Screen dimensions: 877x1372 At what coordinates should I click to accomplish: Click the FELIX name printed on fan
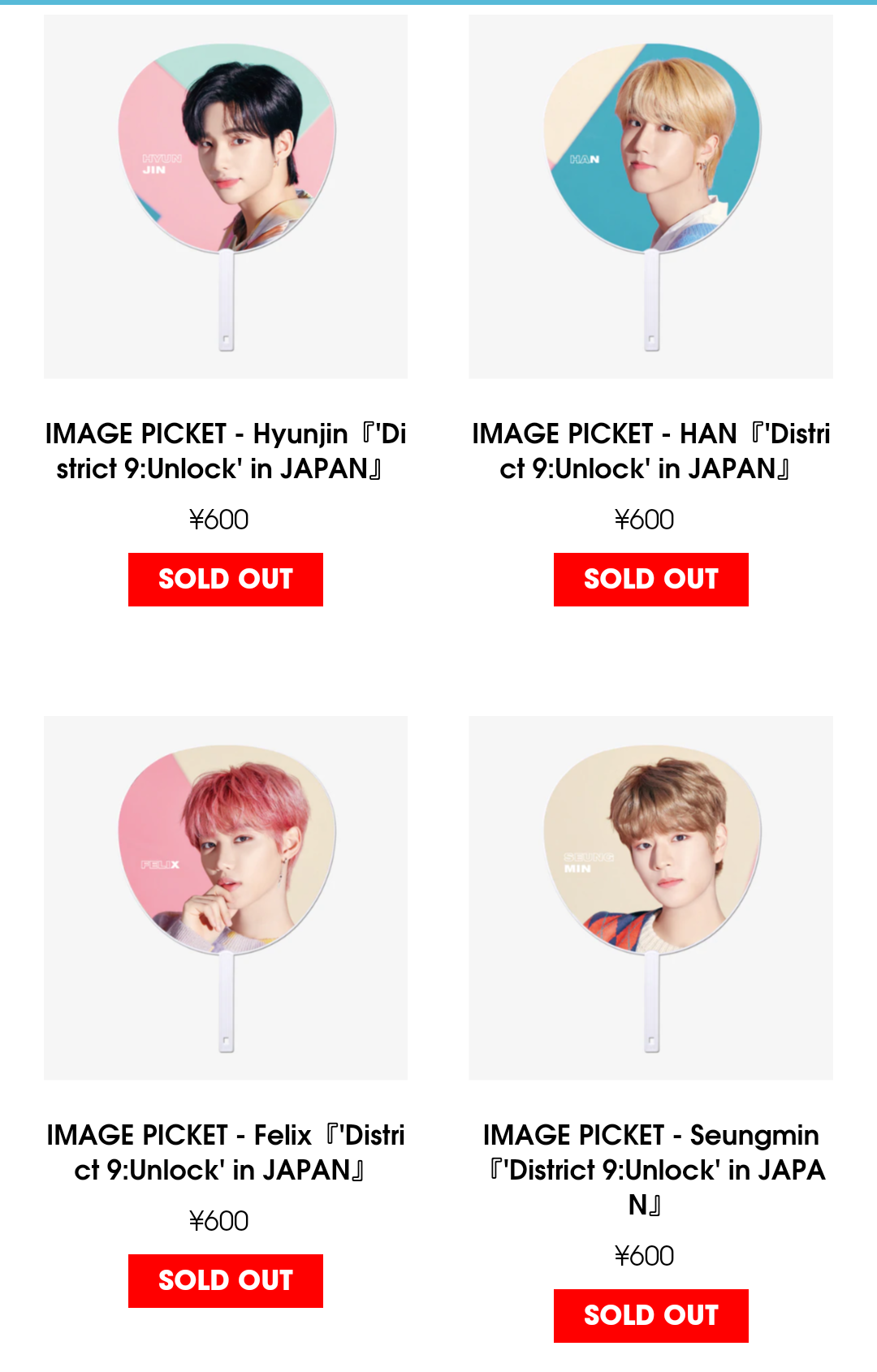tap(160, 865)
